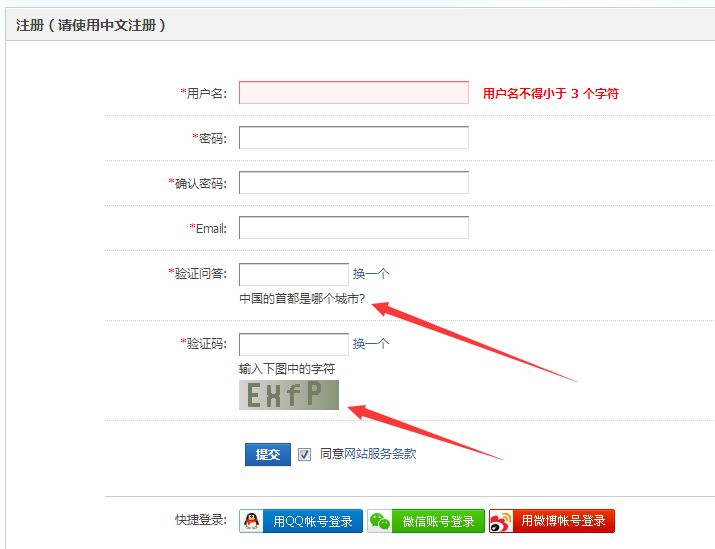Select the Email input field

point(354,228)
